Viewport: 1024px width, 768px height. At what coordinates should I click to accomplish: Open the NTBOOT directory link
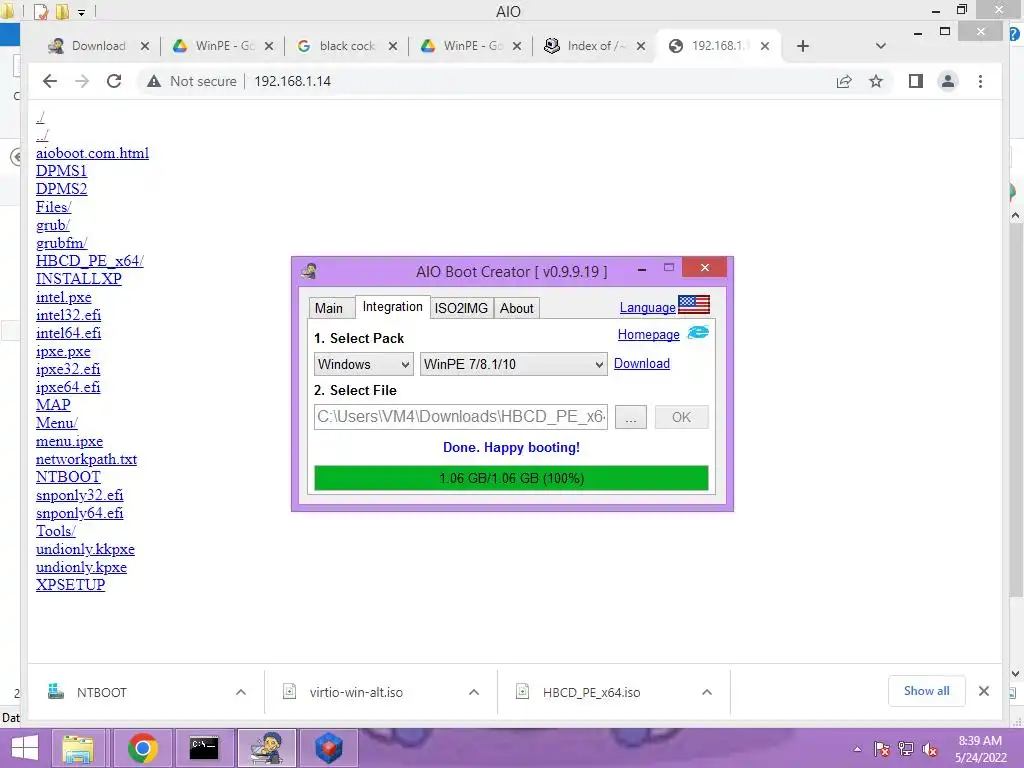[x=68, y=477]
